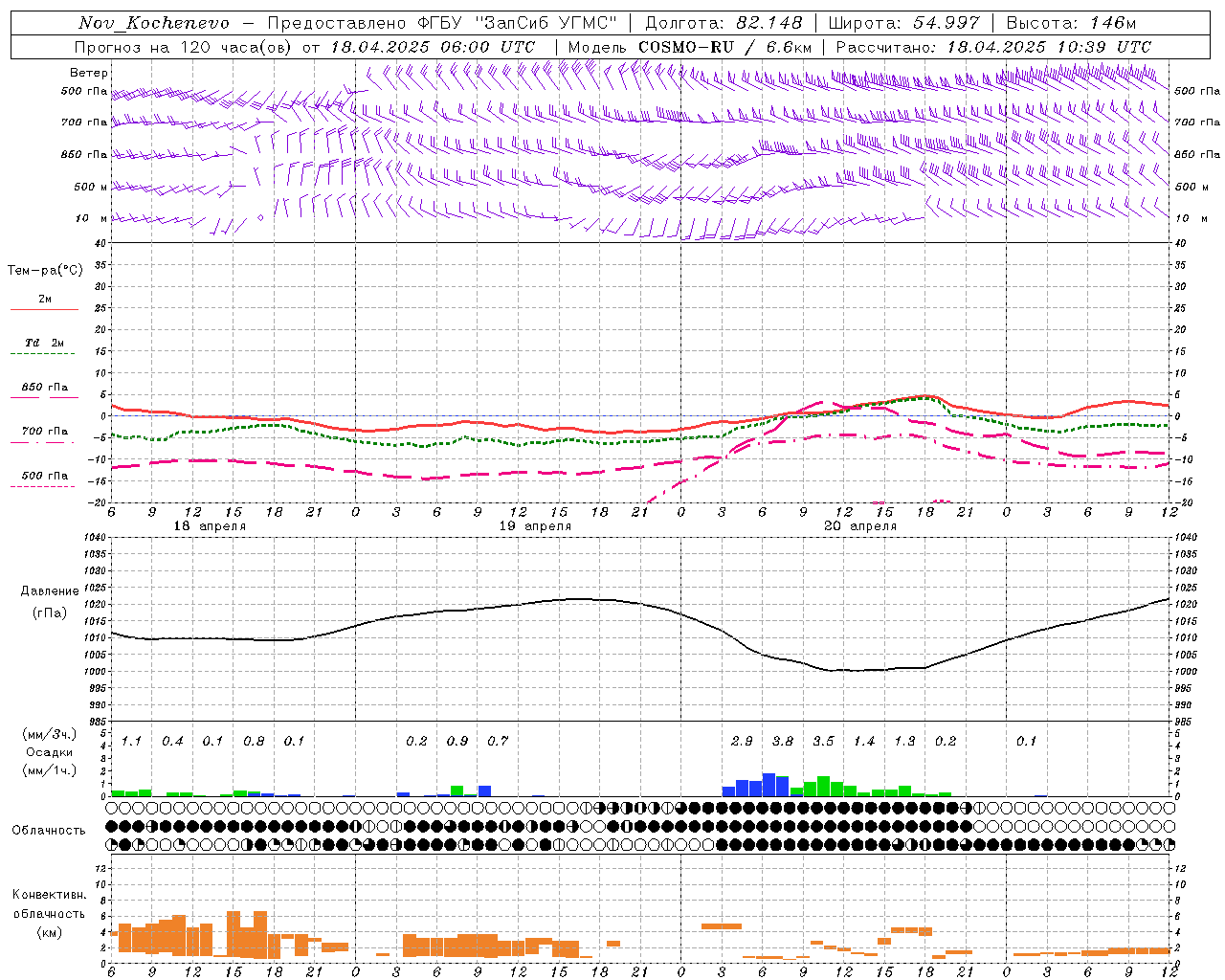Click the 2.9 precipitation total value
The image size is (1225, 980).
point(742,741)
